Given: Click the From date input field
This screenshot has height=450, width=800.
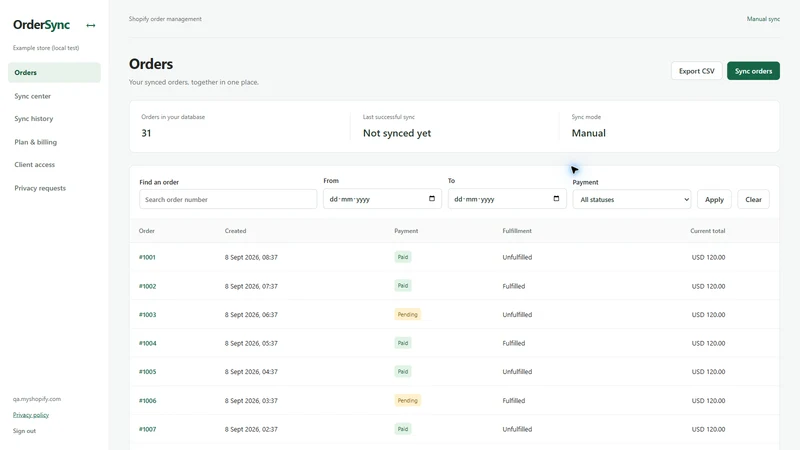Looking at the screenshot, I should [382, 199].
